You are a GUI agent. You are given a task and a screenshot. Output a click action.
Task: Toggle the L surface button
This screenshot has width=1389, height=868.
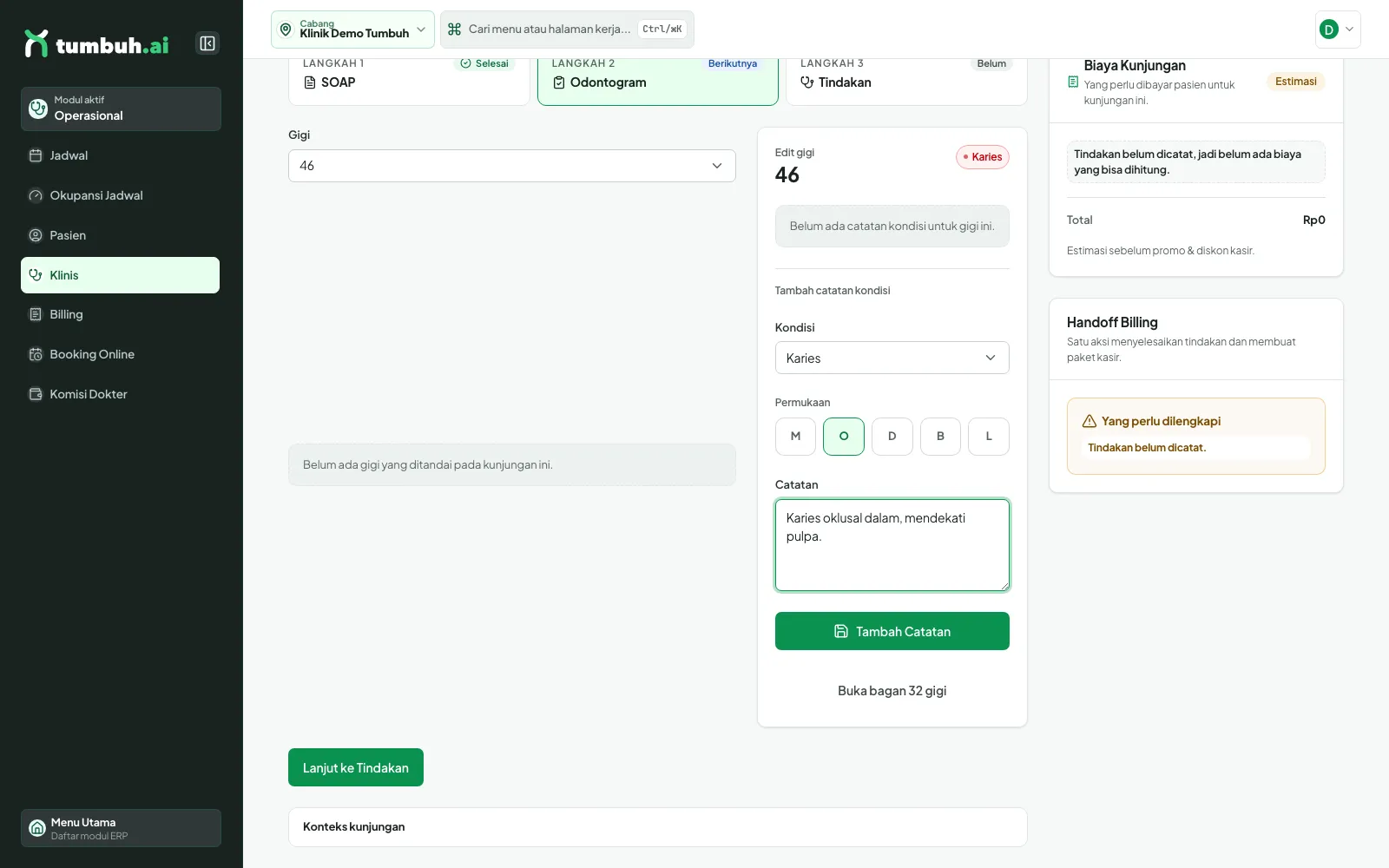tap(989, 437)
